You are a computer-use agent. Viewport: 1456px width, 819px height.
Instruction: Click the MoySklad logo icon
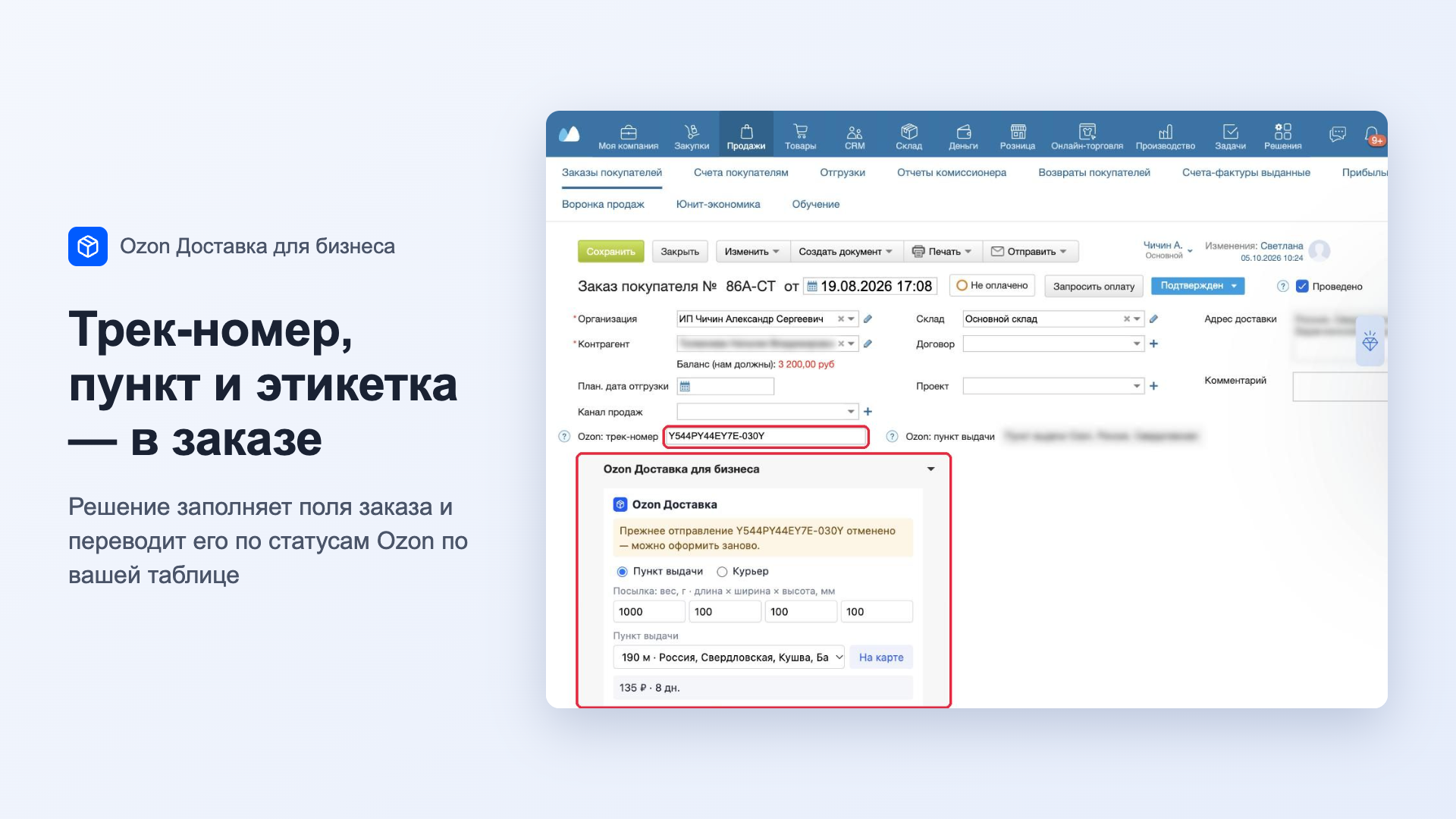[x=569, y=134]
